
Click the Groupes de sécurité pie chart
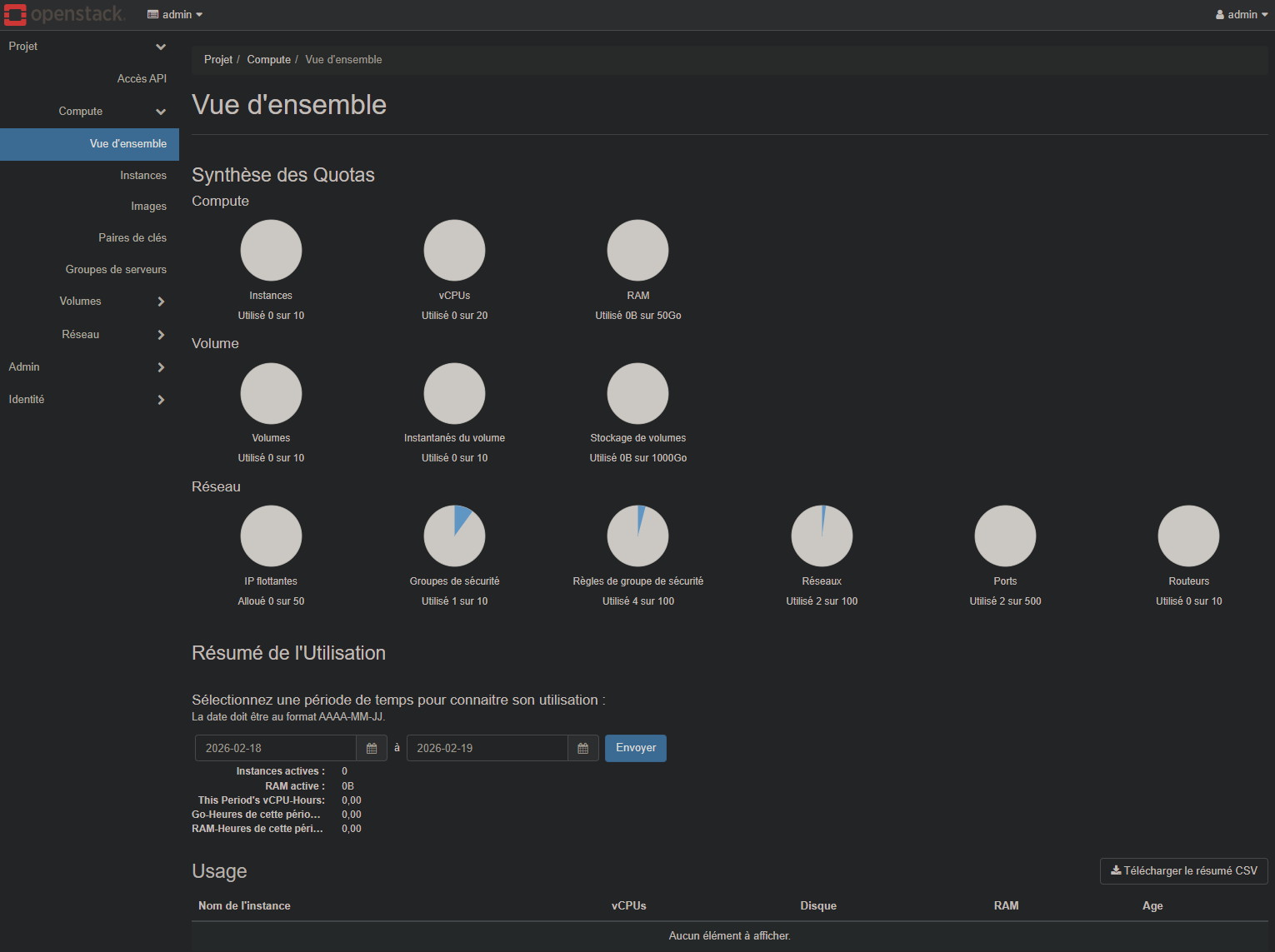pos(454,536)
